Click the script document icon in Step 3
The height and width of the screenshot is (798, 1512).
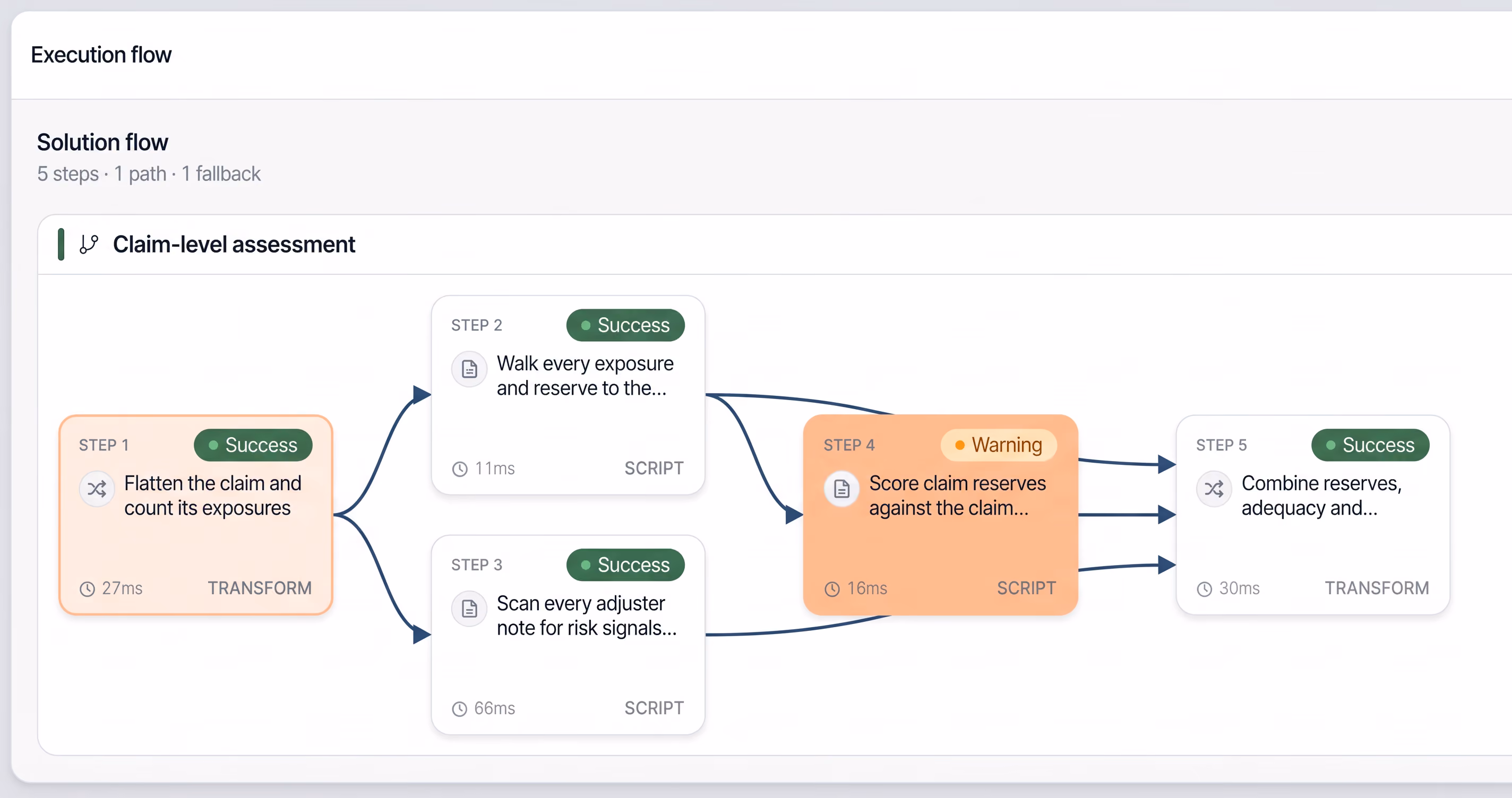[469, 609]
